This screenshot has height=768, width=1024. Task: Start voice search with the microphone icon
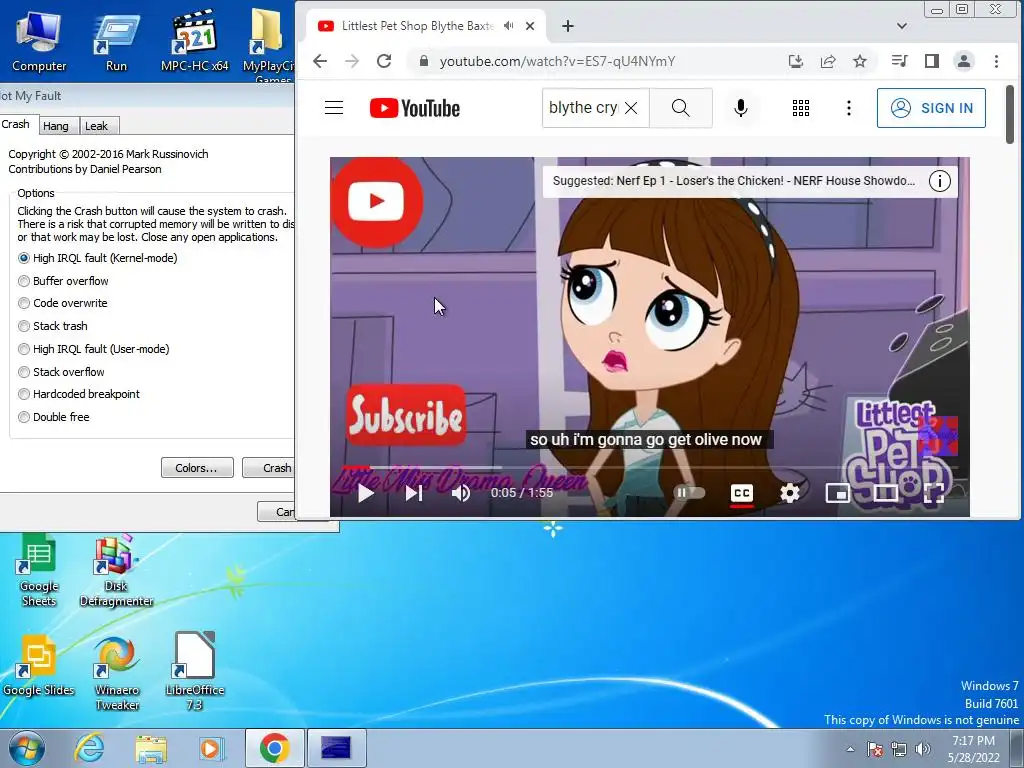tap(741, 108)
